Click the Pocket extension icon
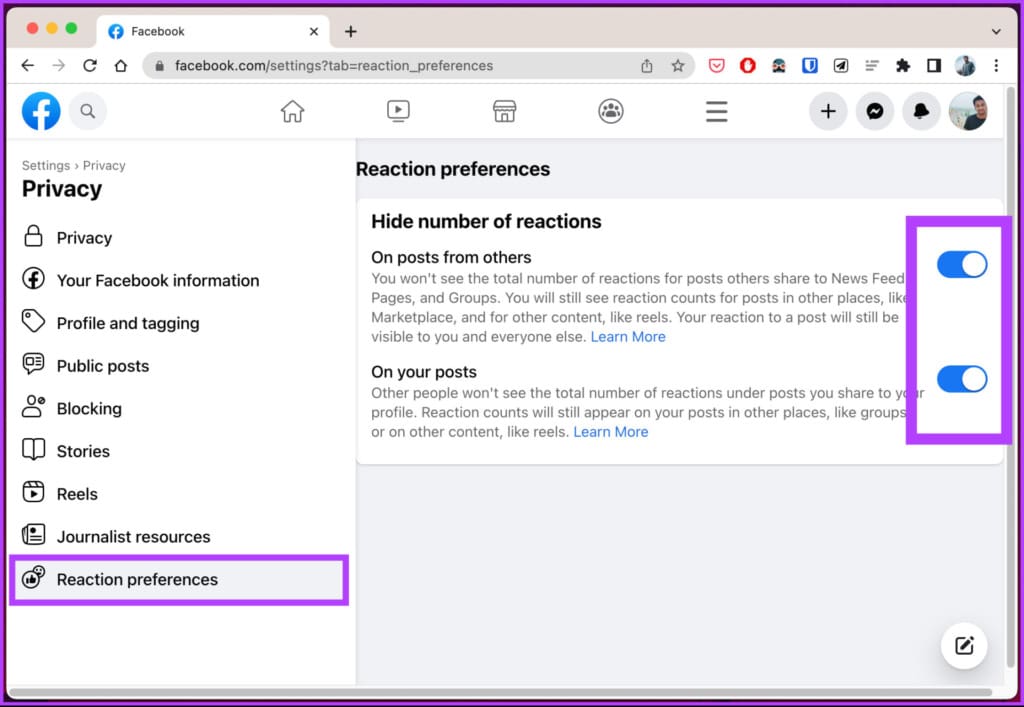 [x=716, y=65]
